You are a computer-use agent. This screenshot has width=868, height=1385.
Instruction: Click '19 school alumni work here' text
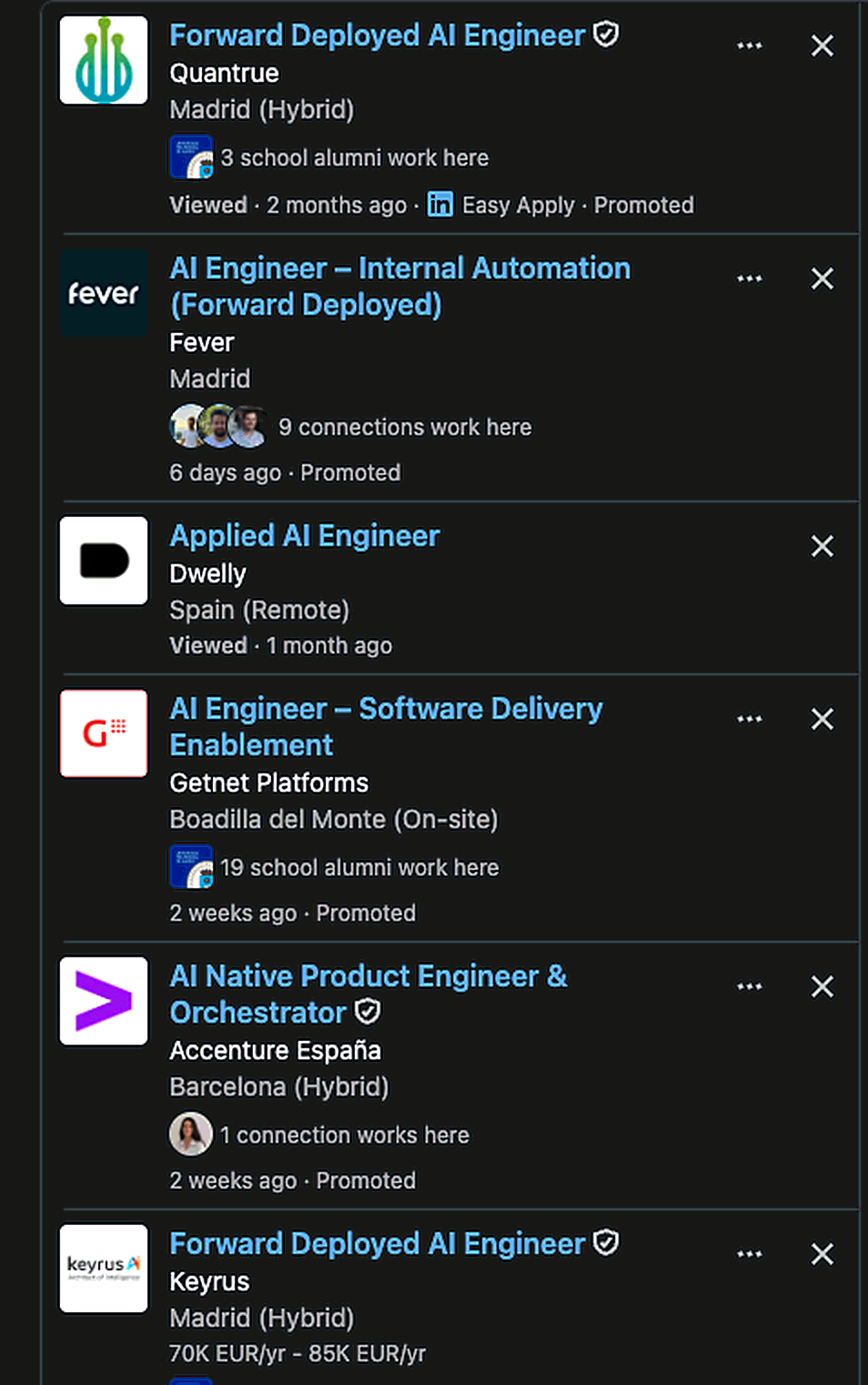coord(359,867)
